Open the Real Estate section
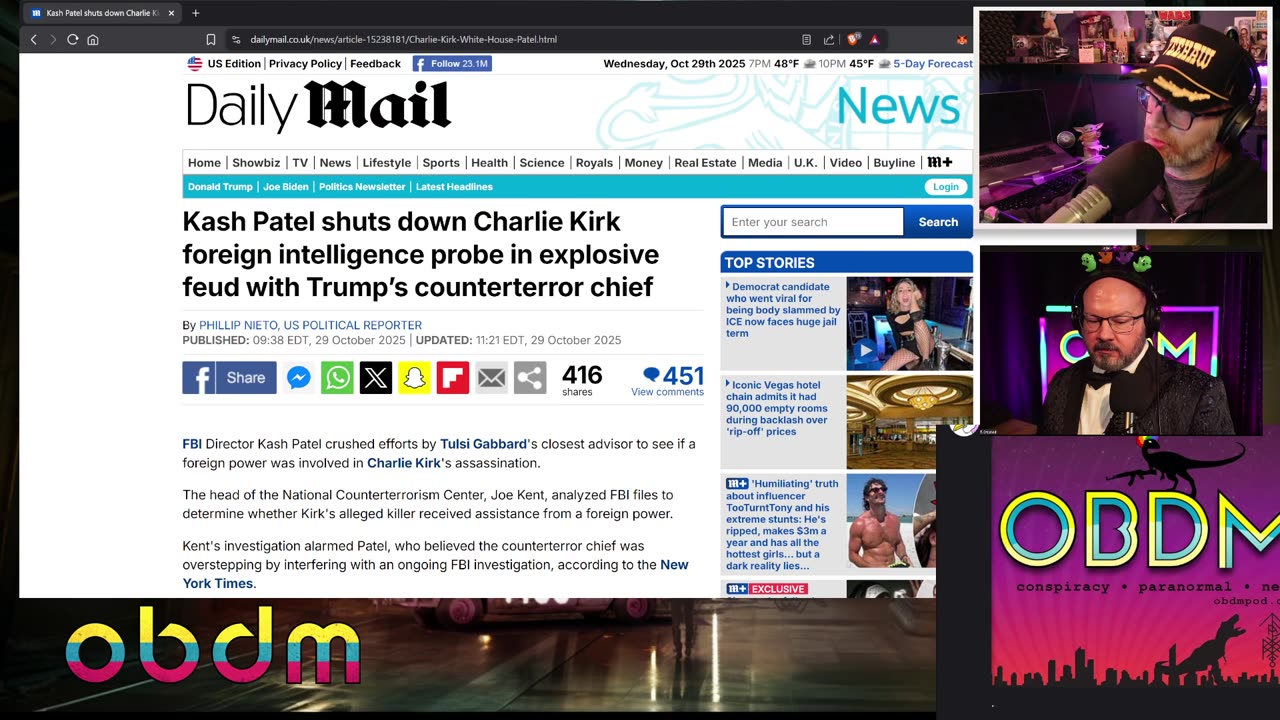The width and height of the screenshot is (1280, 720). click(x=705, y=163)
